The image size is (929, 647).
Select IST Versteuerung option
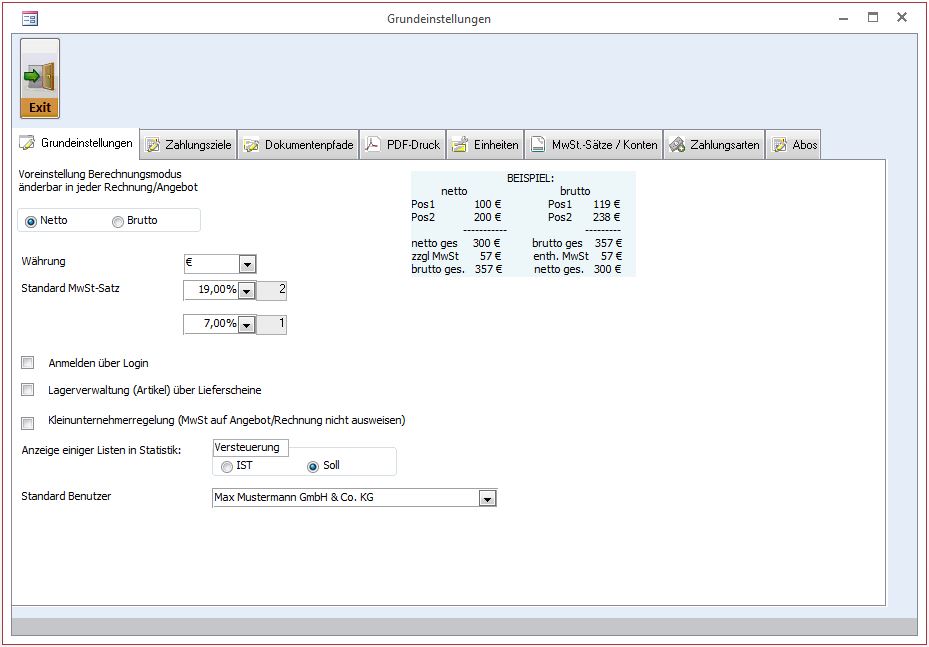click(227, 467)
